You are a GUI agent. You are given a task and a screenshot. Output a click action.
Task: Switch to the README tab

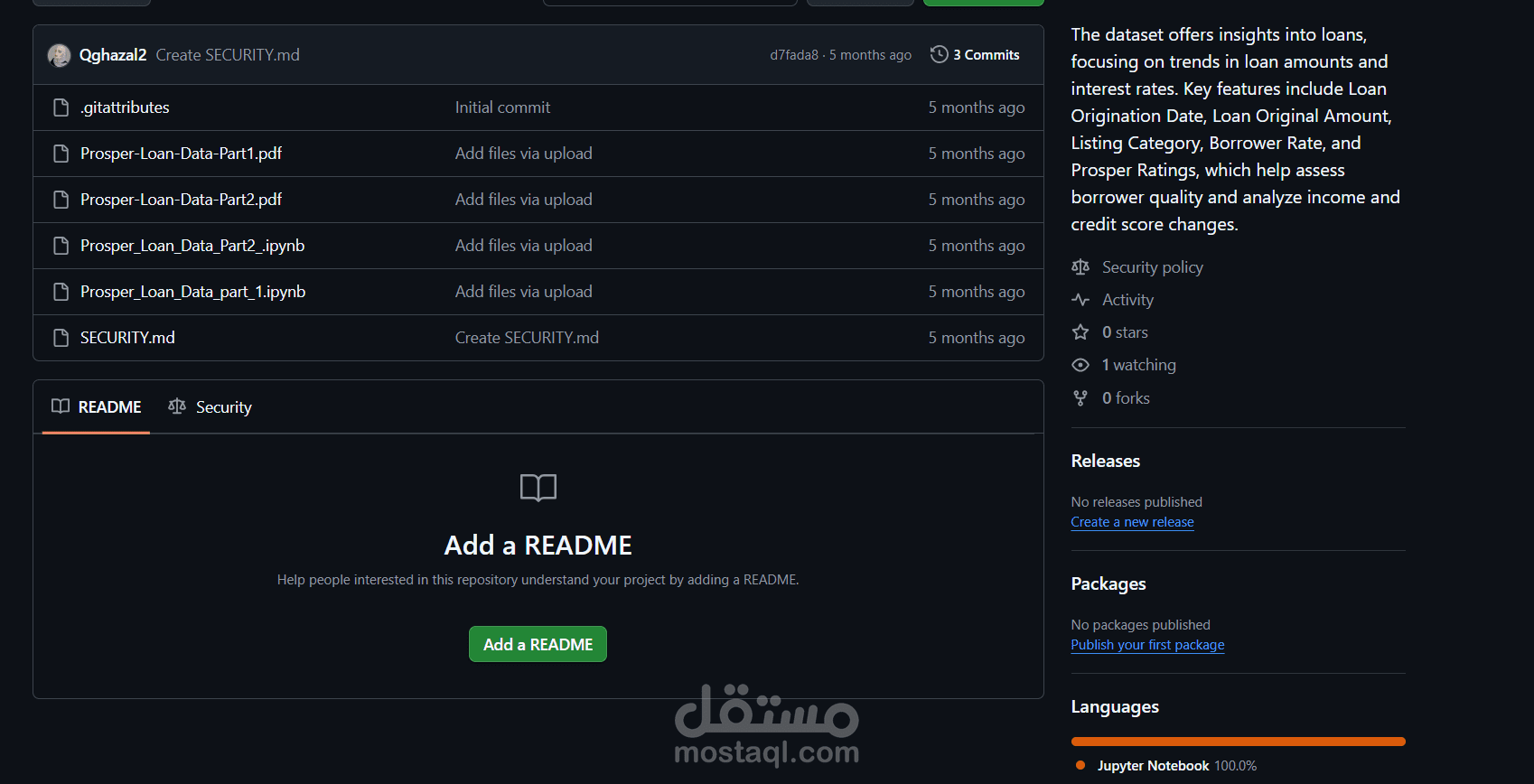[97, 407]
